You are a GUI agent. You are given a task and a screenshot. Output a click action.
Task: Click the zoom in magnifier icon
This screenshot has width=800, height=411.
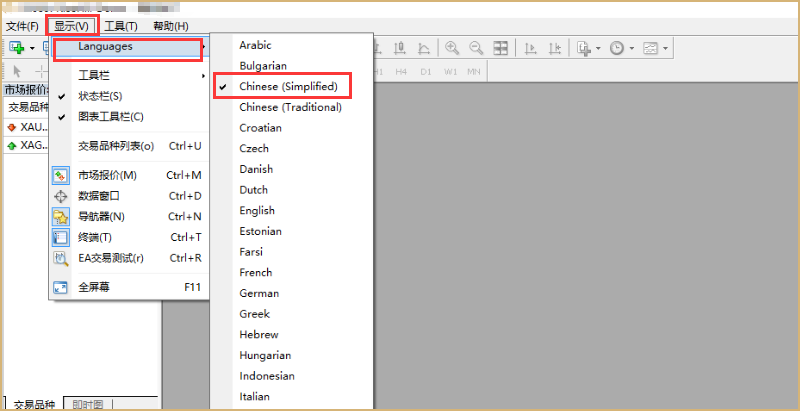click(452, 48)
